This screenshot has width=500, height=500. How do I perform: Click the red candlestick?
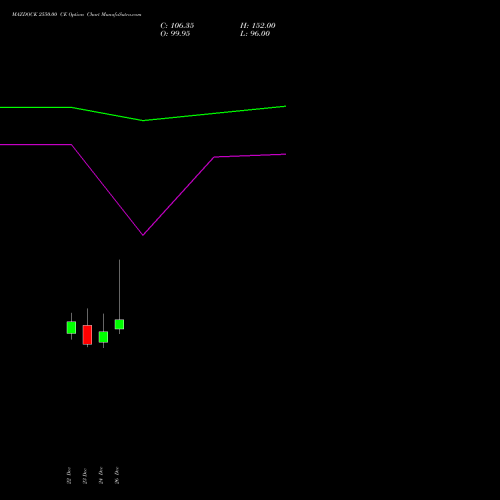87,335
